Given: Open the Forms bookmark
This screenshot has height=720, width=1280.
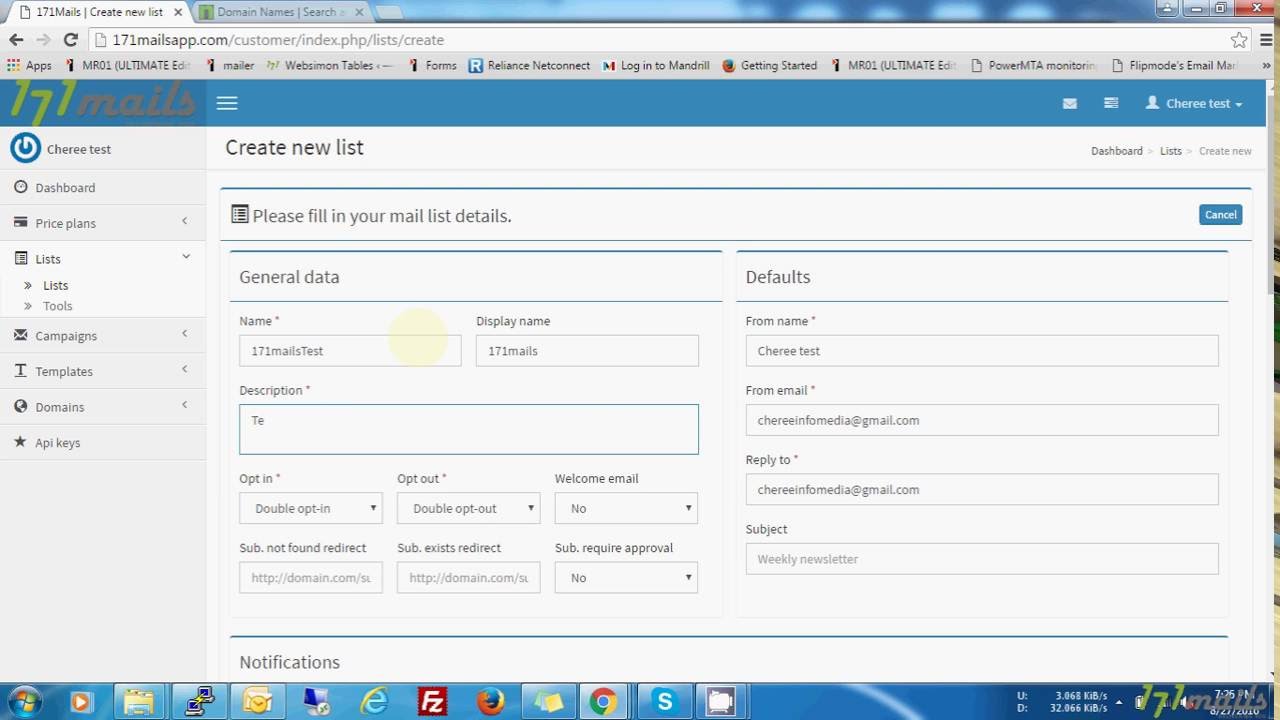Looking at the screenshot, I should [432, 65].
